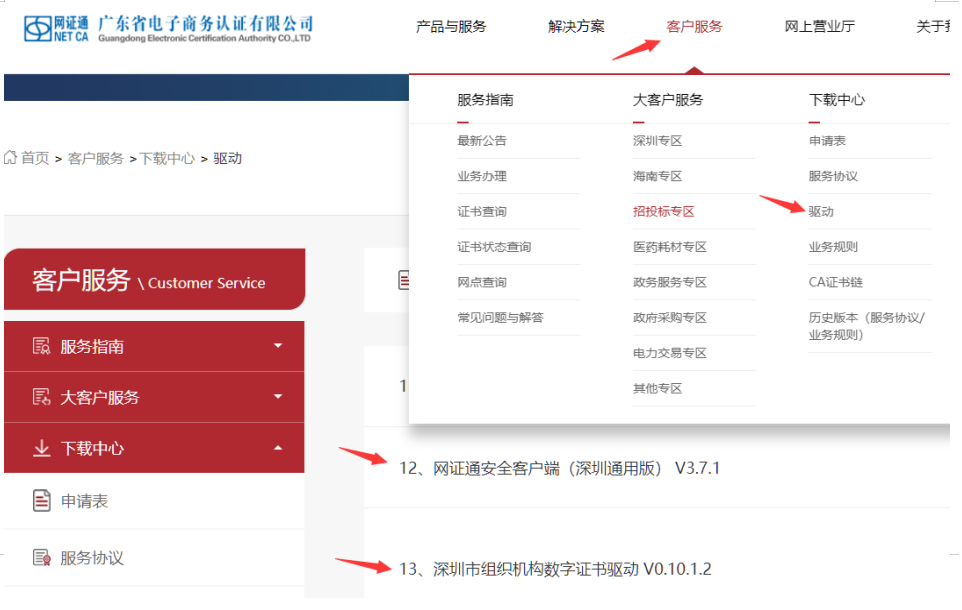Expand the 服务指南 sidebar section arrow
The image size is (962, 610).
[x=278, y=346]
